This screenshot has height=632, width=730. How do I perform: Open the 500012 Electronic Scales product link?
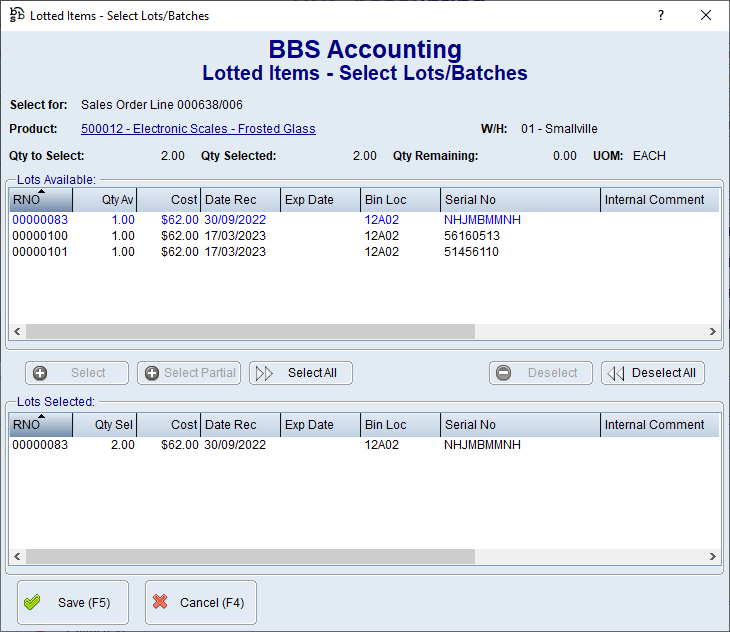(198, 129)
